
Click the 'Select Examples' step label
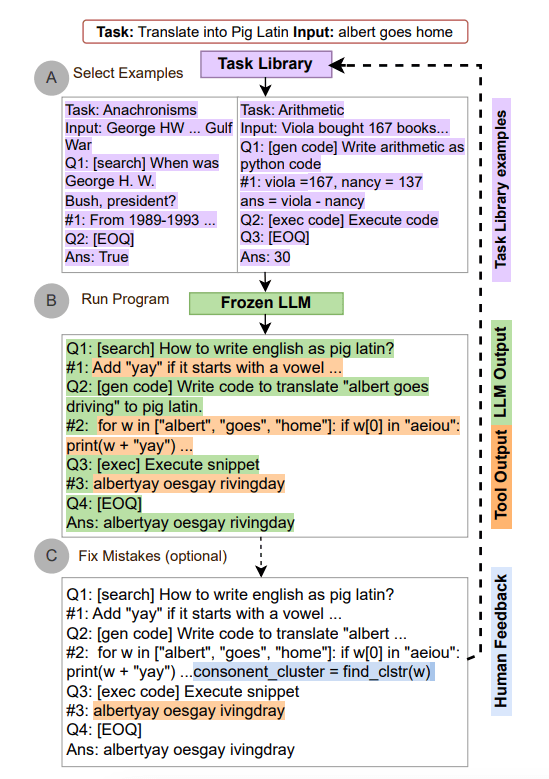pyautogui.click(x=128, y=73)
